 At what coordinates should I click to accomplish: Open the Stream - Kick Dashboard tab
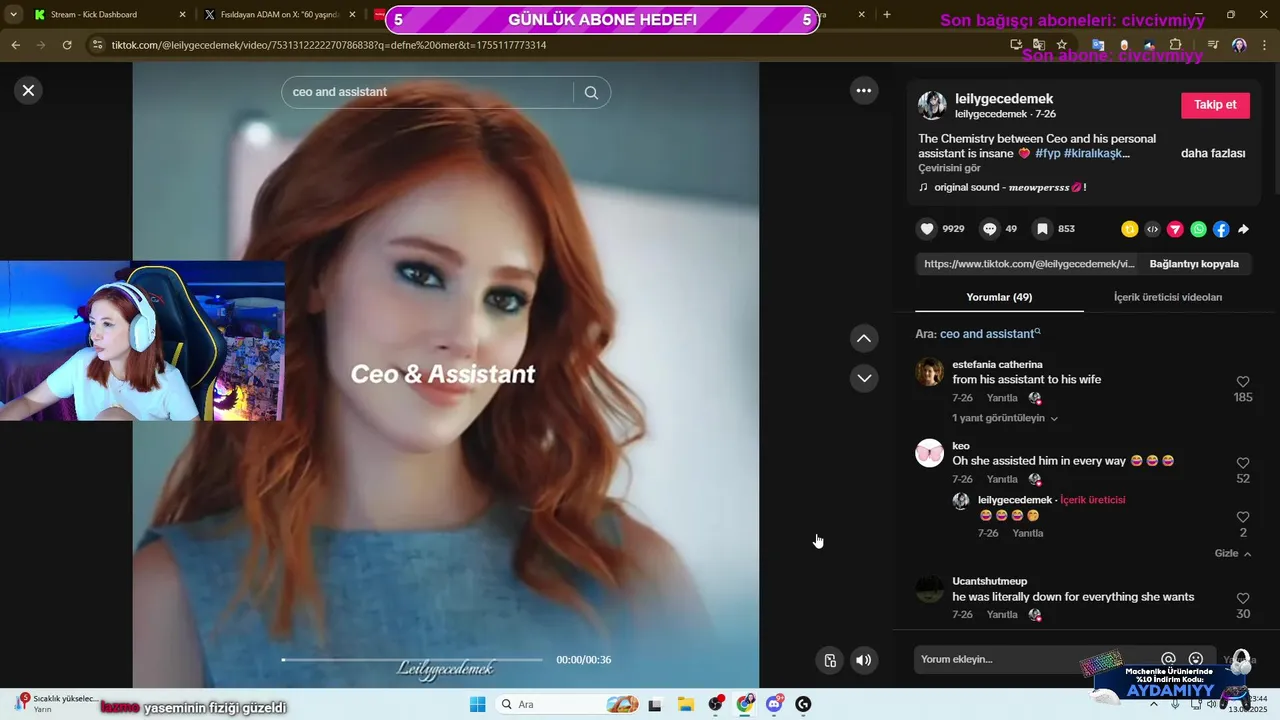[x=108, y=15]
